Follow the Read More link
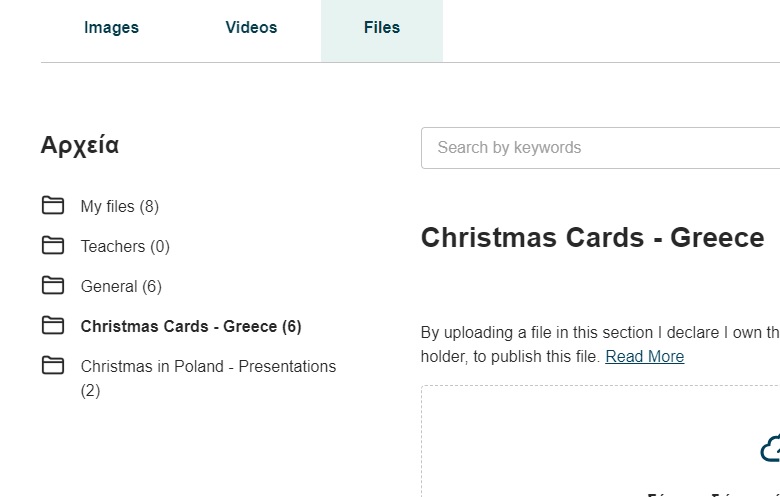The width and height of the screenshot is (780, 497). 645,356
